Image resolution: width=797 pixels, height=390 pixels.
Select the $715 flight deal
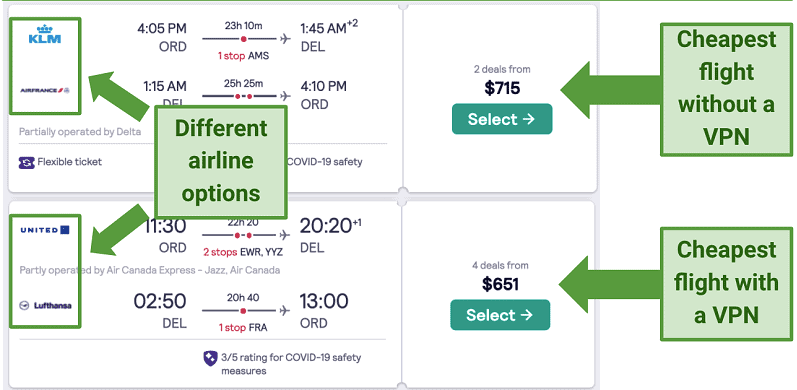(502, 119)
